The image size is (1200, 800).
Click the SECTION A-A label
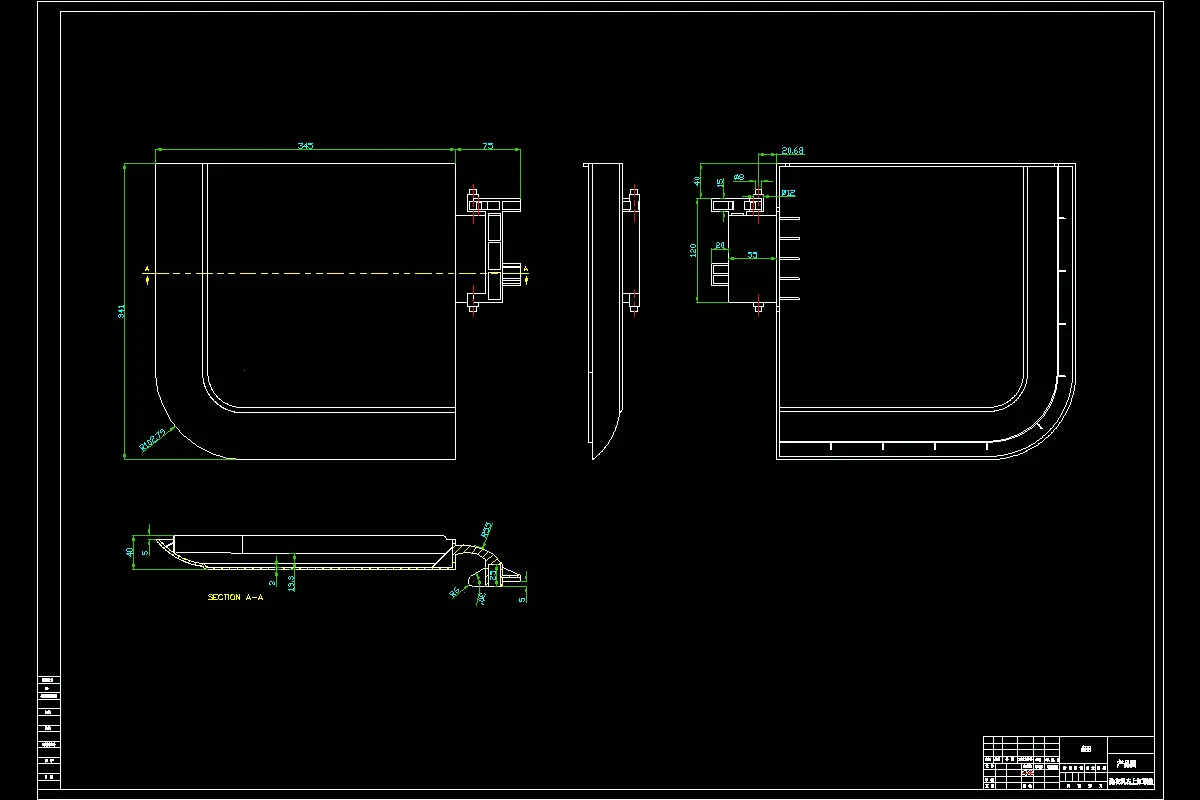pos(236,597)
